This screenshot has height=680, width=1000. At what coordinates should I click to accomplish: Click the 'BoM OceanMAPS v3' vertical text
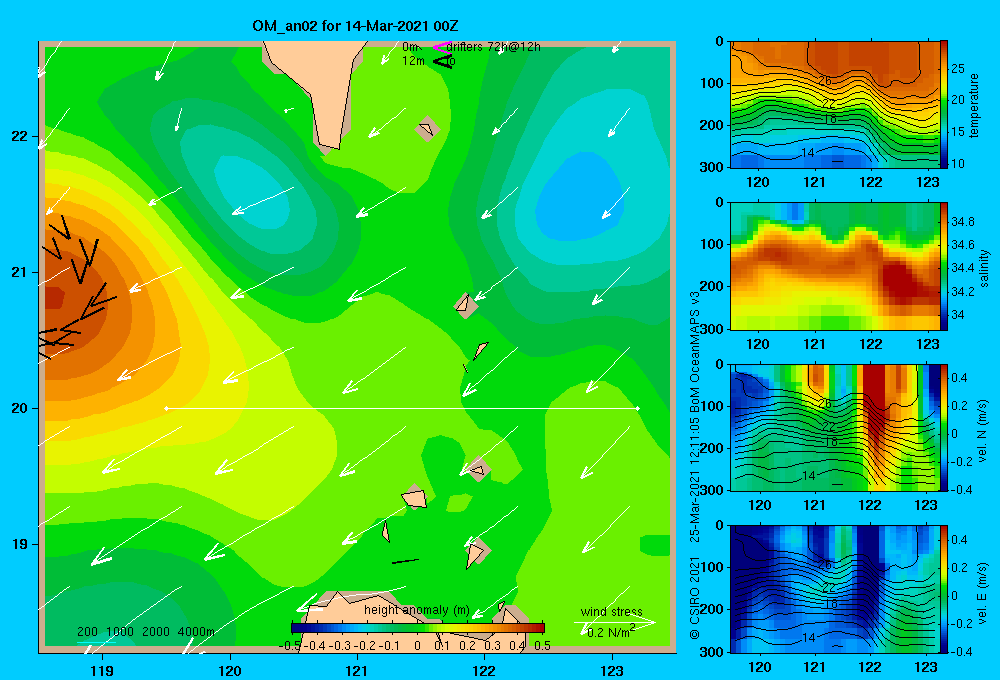pyautogui.click(x=695, y=352)
